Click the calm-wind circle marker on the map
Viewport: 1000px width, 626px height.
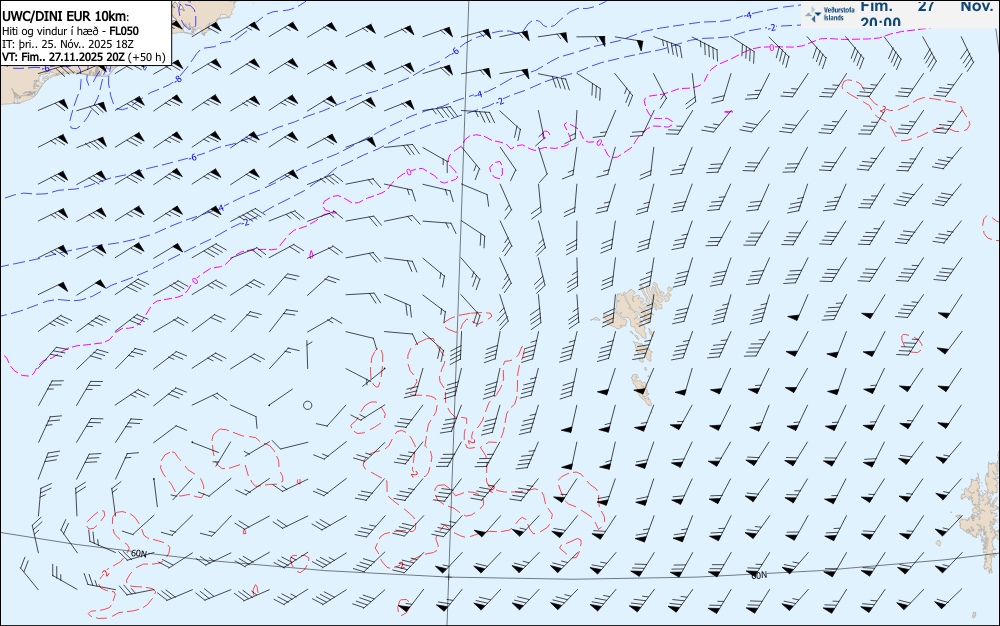pyautogui.click(x=307, y=405)
